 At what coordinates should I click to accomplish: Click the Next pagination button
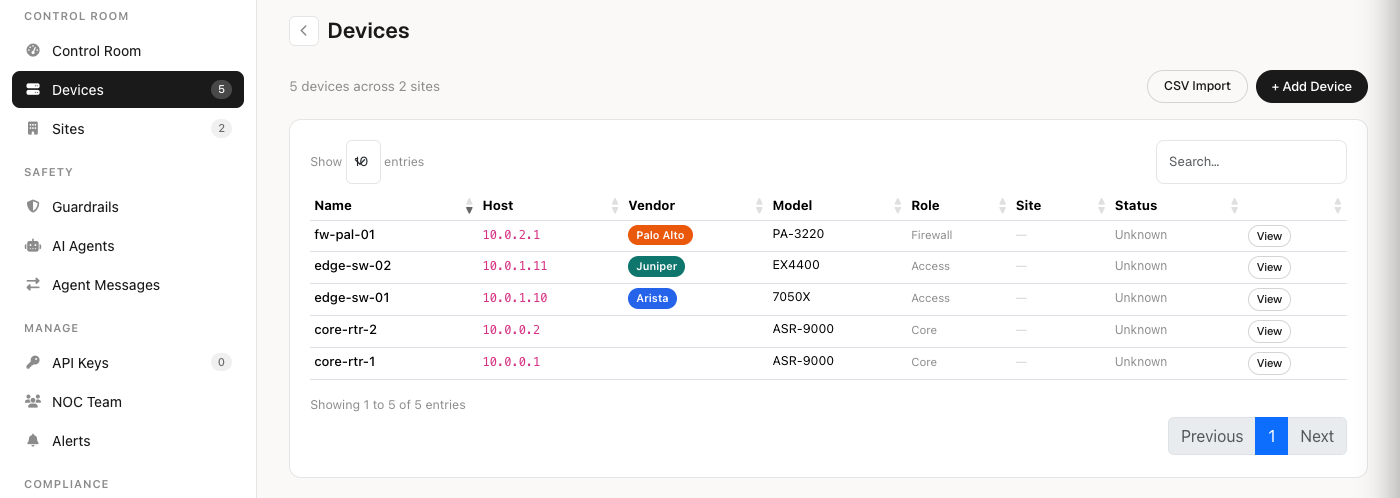[1317, 436]
